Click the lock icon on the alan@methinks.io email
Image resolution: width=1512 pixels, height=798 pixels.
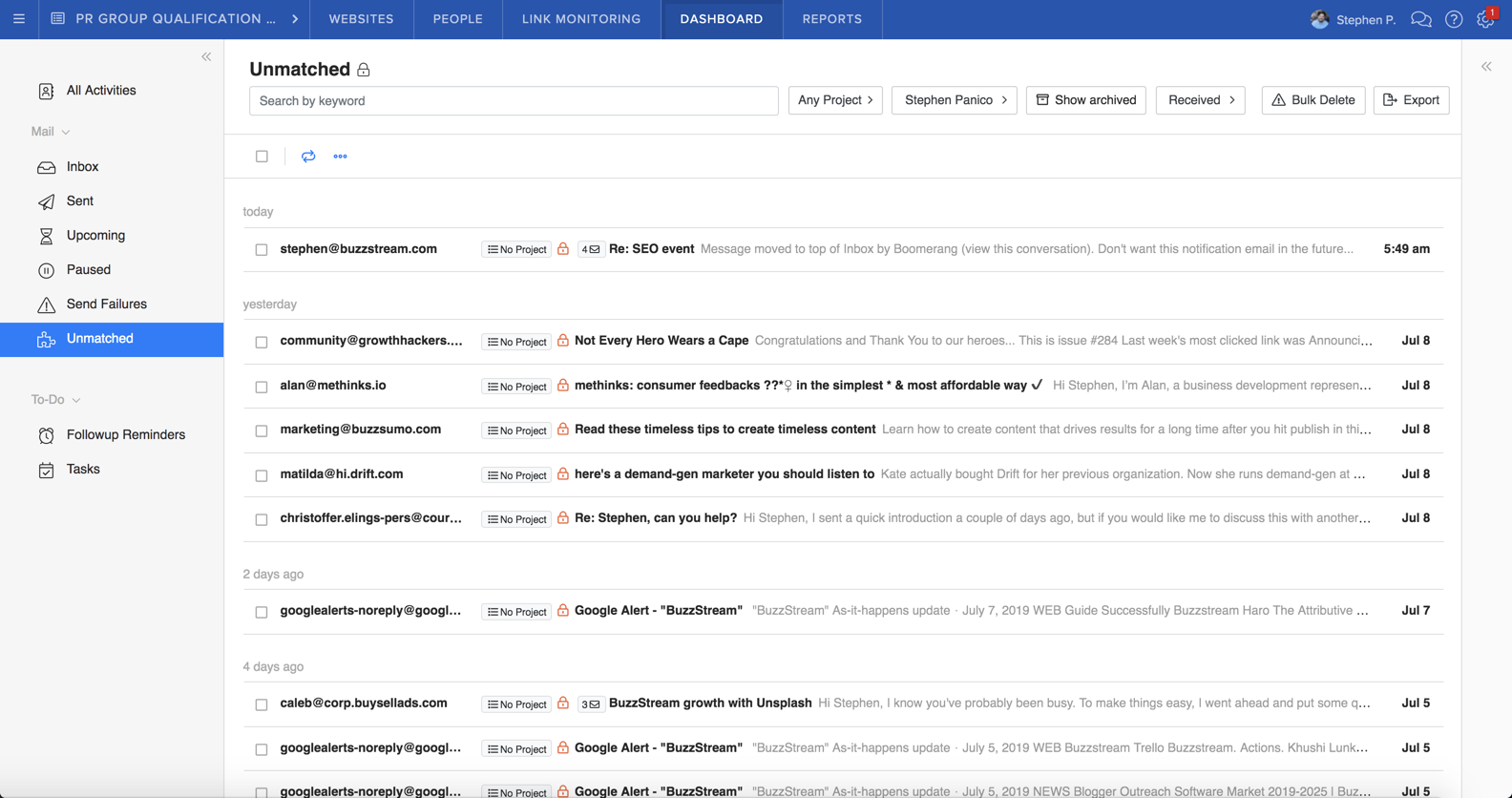click(563, 386)
